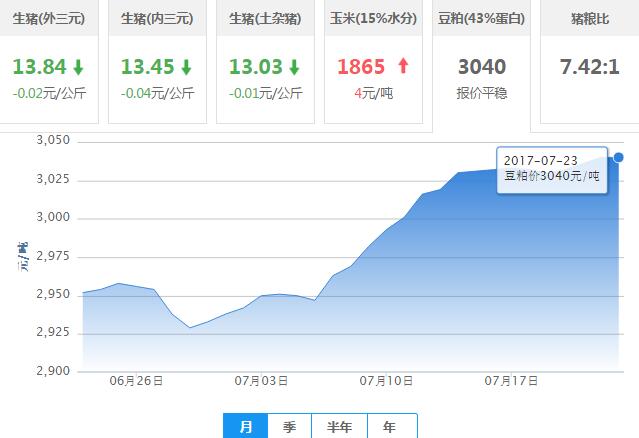The width and height of the screenshot is (639, 438).
Task: Select the 生猪(土杂猪) price card
Action: point(265,62)
